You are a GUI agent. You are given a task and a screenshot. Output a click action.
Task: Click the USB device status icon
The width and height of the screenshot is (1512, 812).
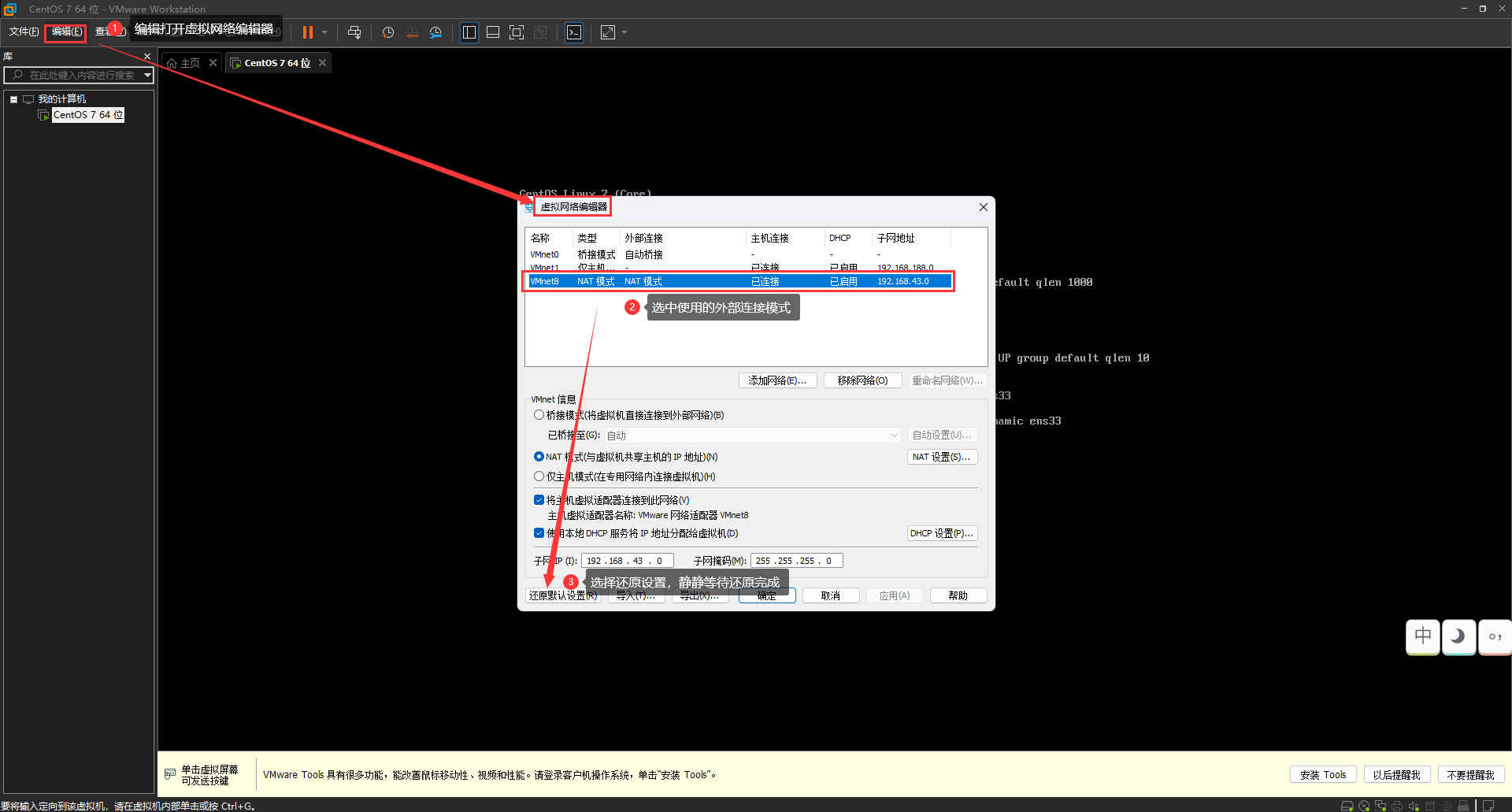[1463, 806]
